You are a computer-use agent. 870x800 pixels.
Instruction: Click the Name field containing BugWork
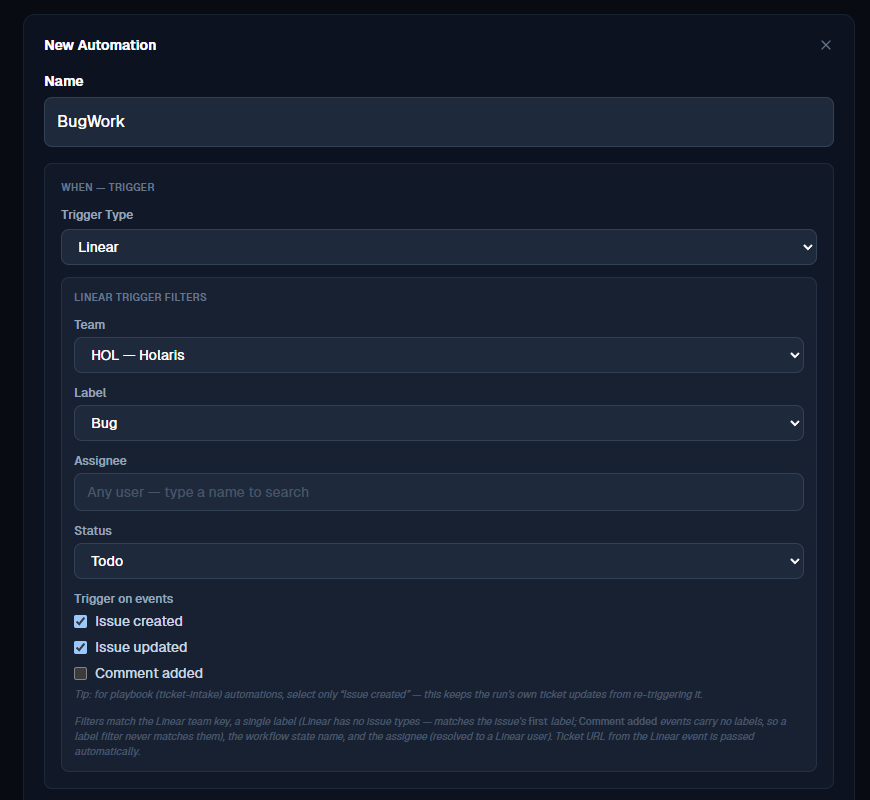coord(438,122)
